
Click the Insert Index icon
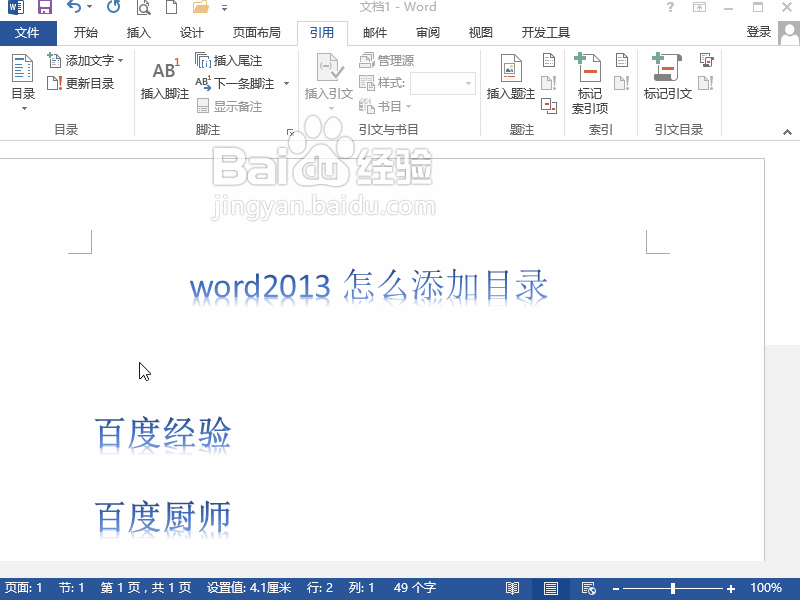click(622, 60)
